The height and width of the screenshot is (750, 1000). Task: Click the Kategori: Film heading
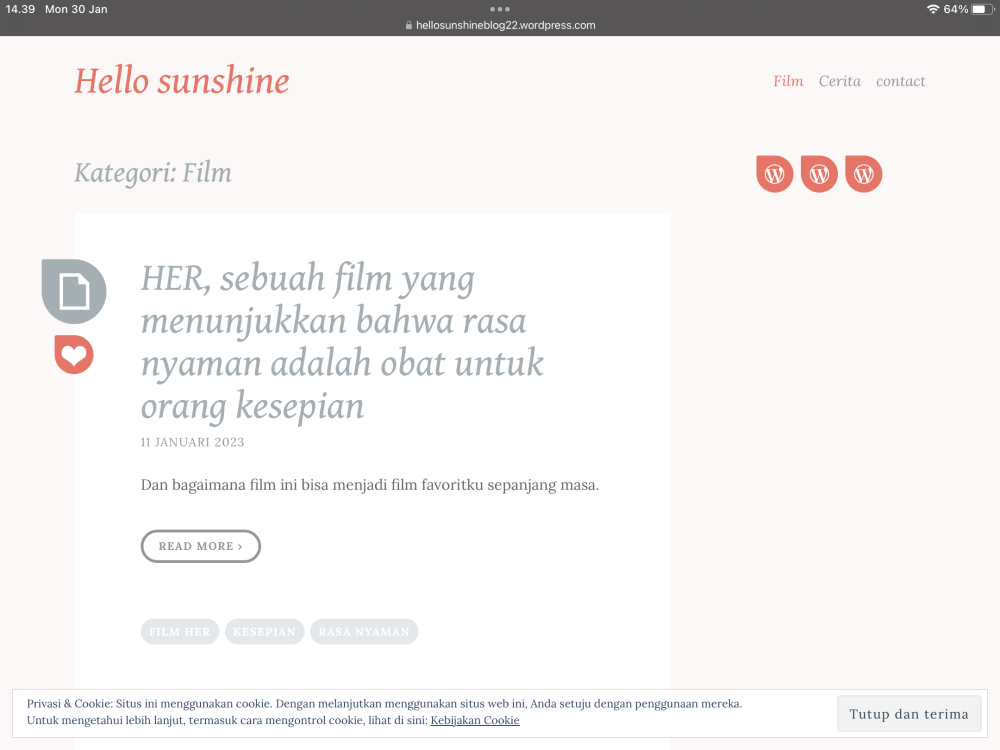[x=153, y=173]
